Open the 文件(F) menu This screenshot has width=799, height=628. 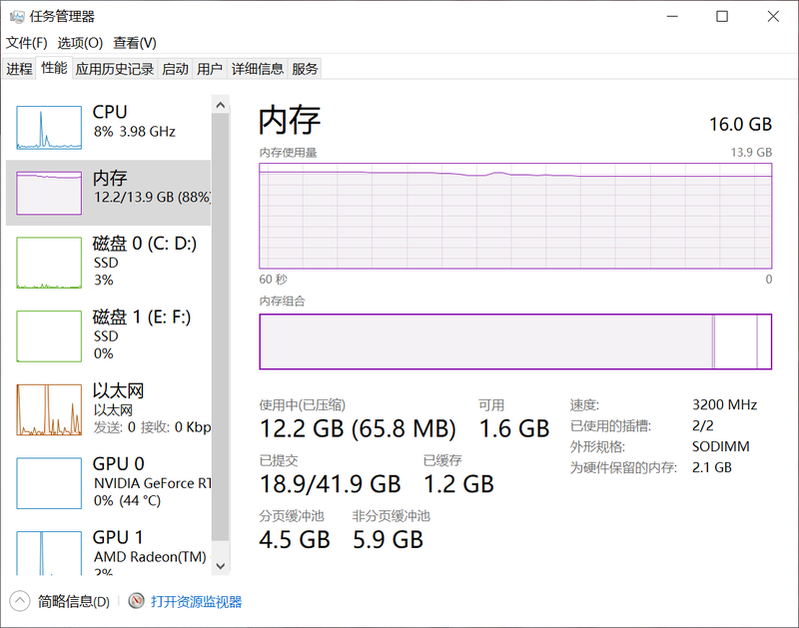27,43
